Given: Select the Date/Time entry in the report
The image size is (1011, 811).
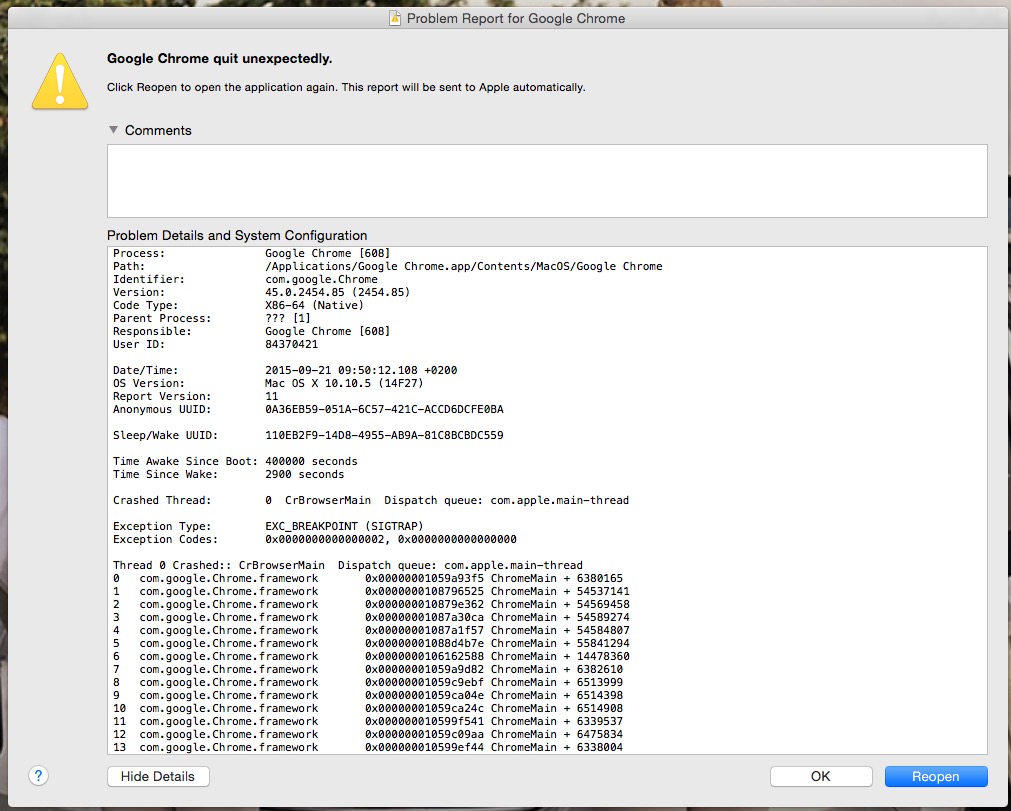Looking at the screenshot, I should [x=285, y=370].
